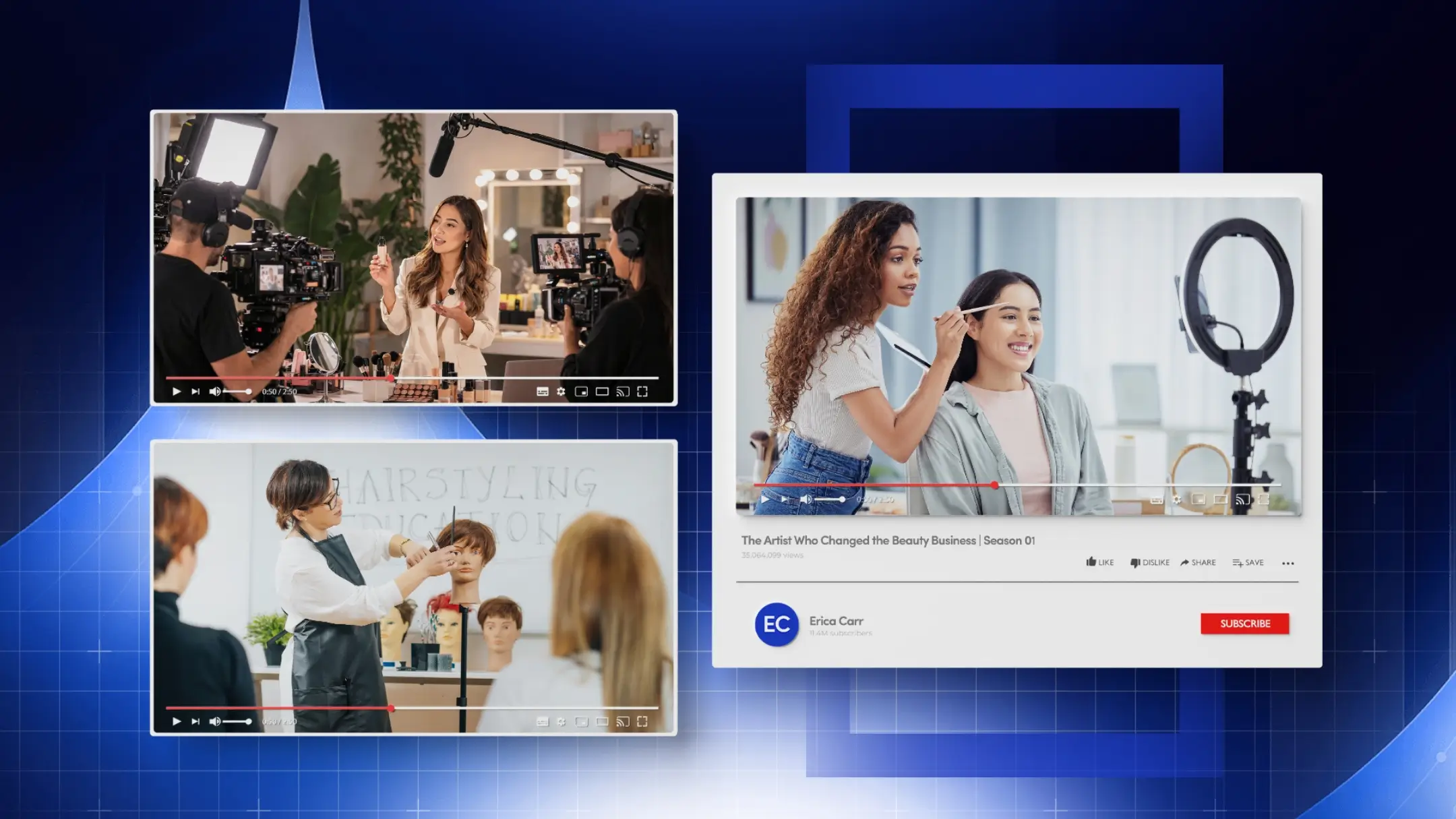Open settings gear in the hairstyling video
1456x819 pixels.
(561, 721)
